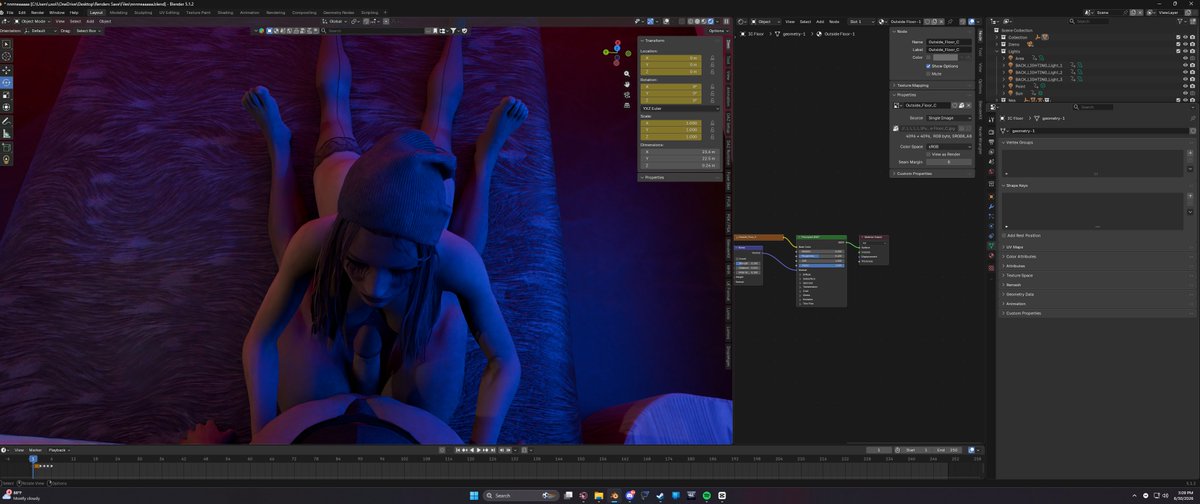Unlink the Outside_Floor_C image with X icon
The height and width of the screenshot is (504, 1200).
coord(969,105)
